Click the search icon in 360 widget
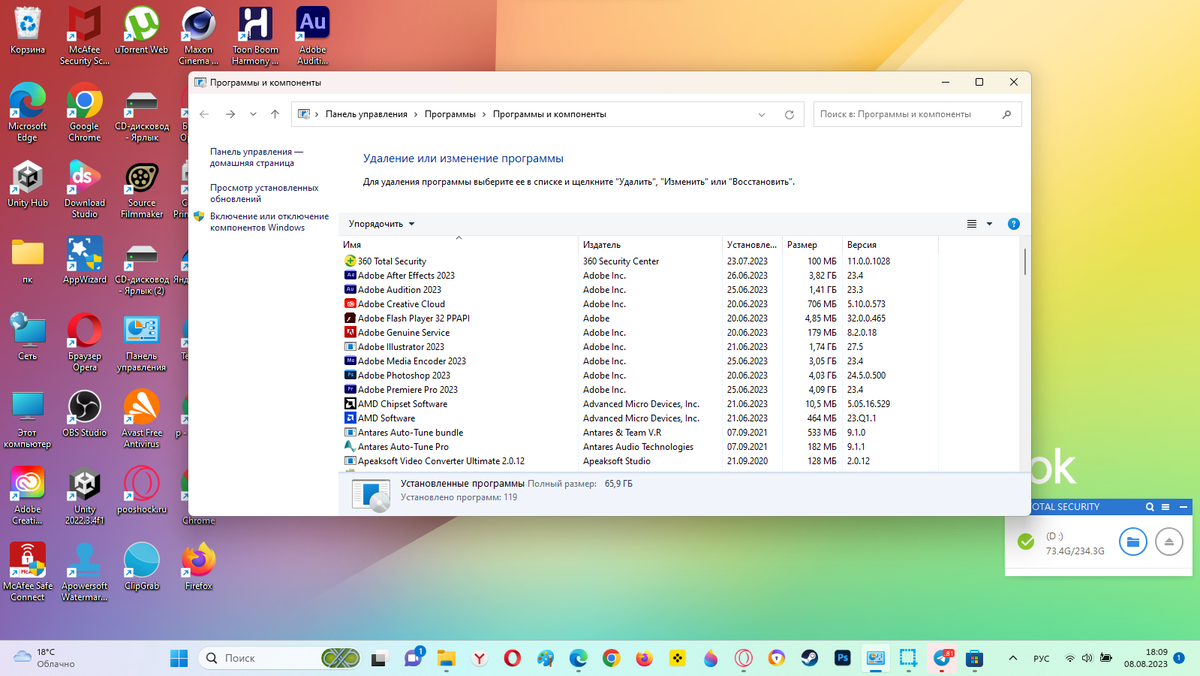 pyautogui.click(x=1151, y=507)
